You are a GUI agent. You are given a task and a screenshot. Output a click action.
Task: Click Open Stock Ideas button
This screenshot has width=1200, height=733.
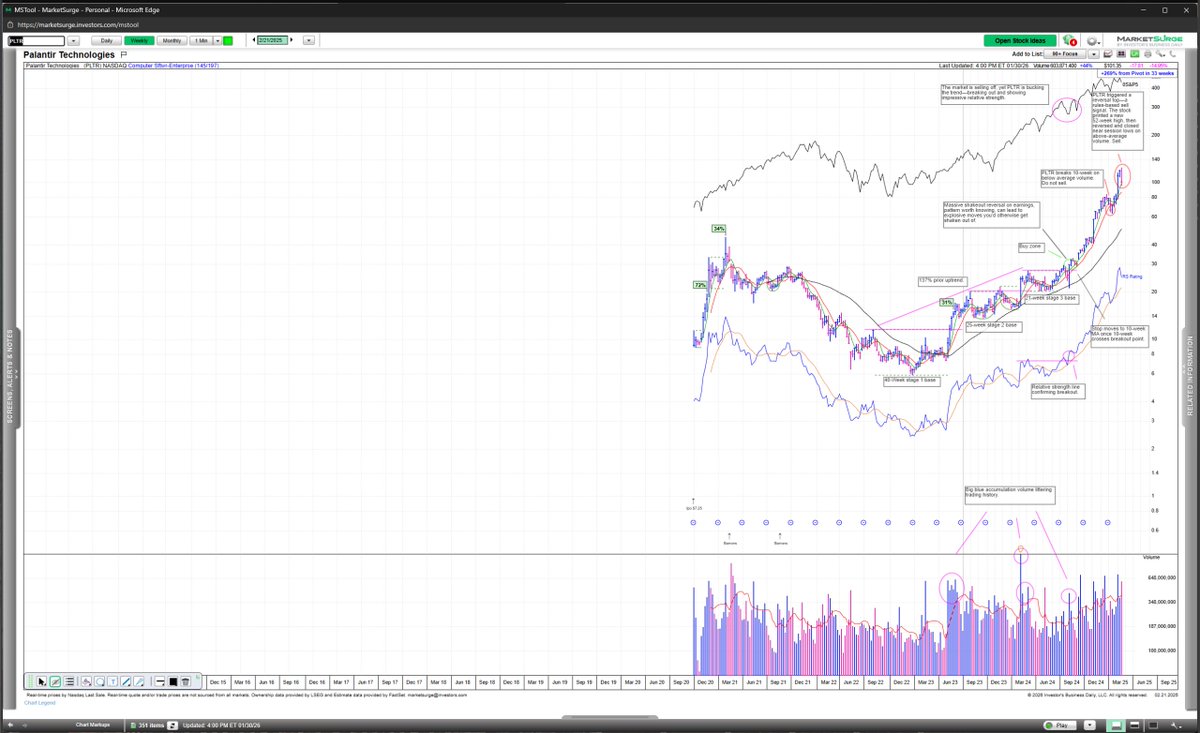1020,41
